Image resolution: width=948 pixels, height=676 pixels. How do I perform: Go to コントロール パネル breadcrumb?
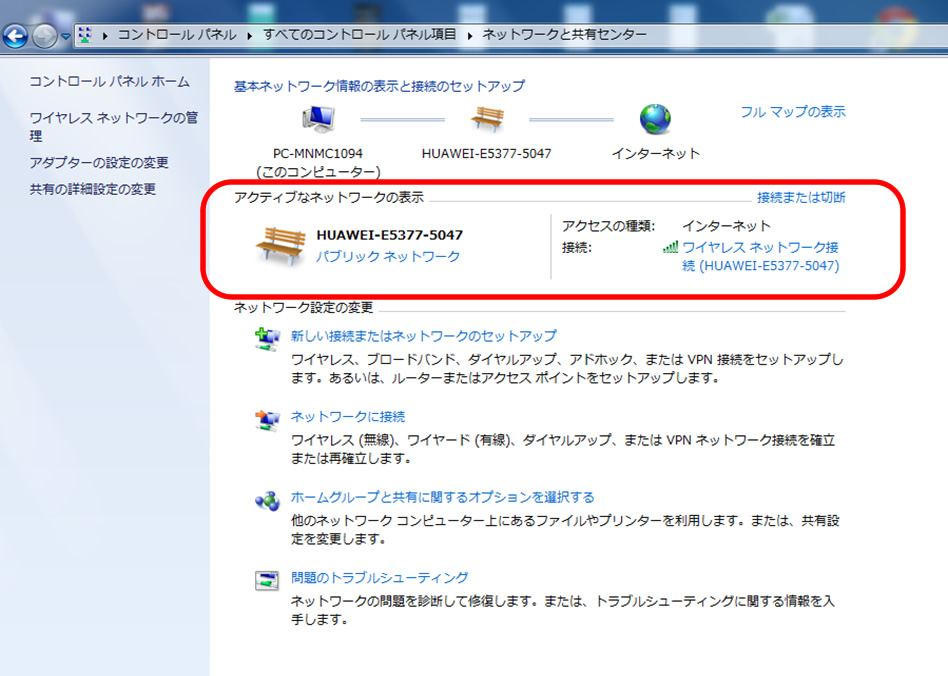(x=177, y=34)
